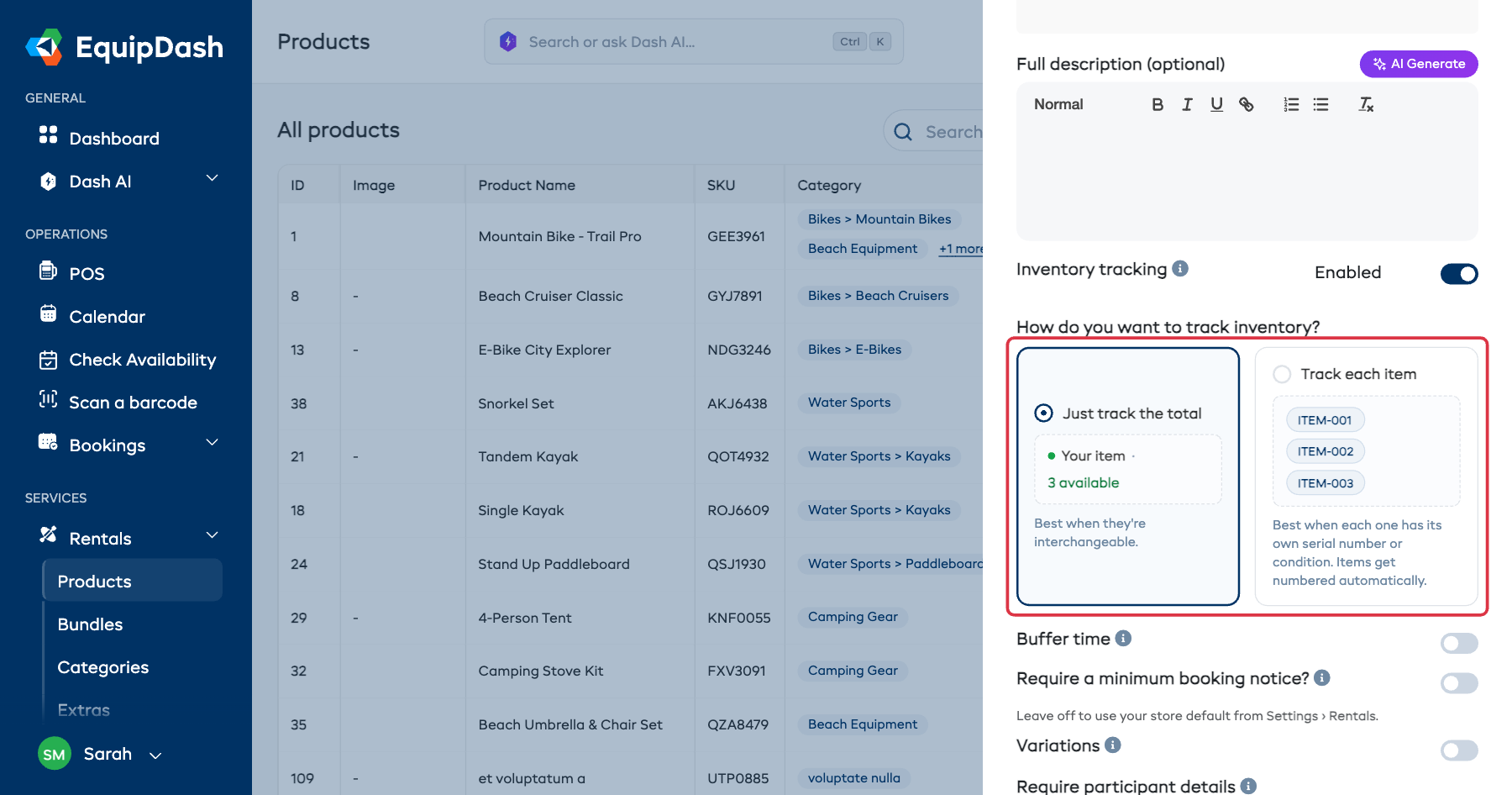Disable the Inventory tracking toggle

(x=1459, y=273)
